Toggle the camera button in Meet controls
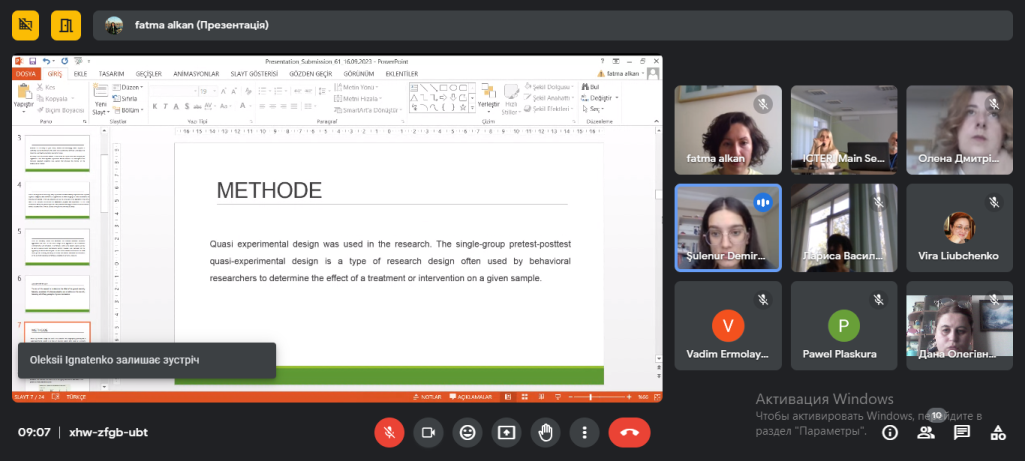 [429, 432]
